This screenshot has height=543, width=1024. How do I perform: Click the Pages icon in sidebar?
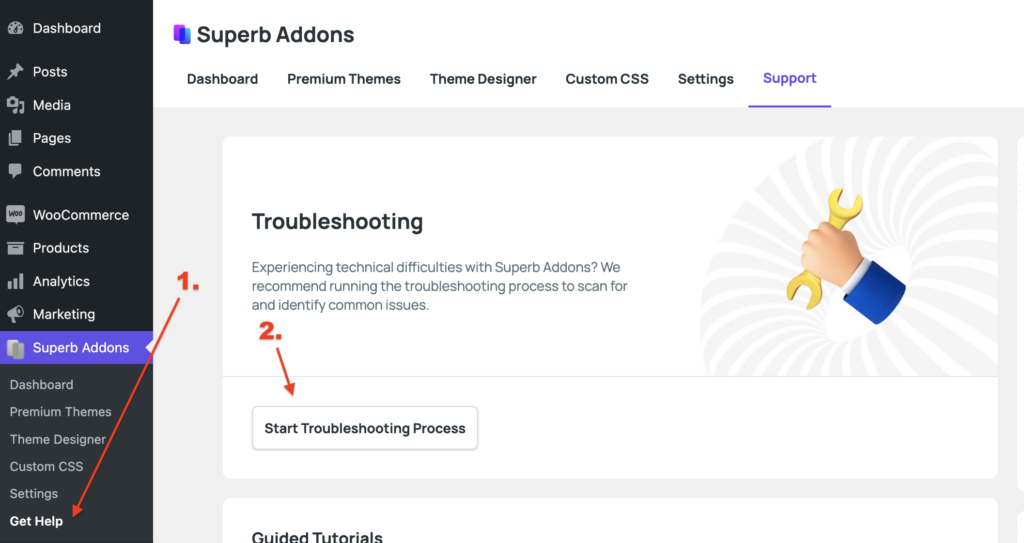[x=15, y=139]
